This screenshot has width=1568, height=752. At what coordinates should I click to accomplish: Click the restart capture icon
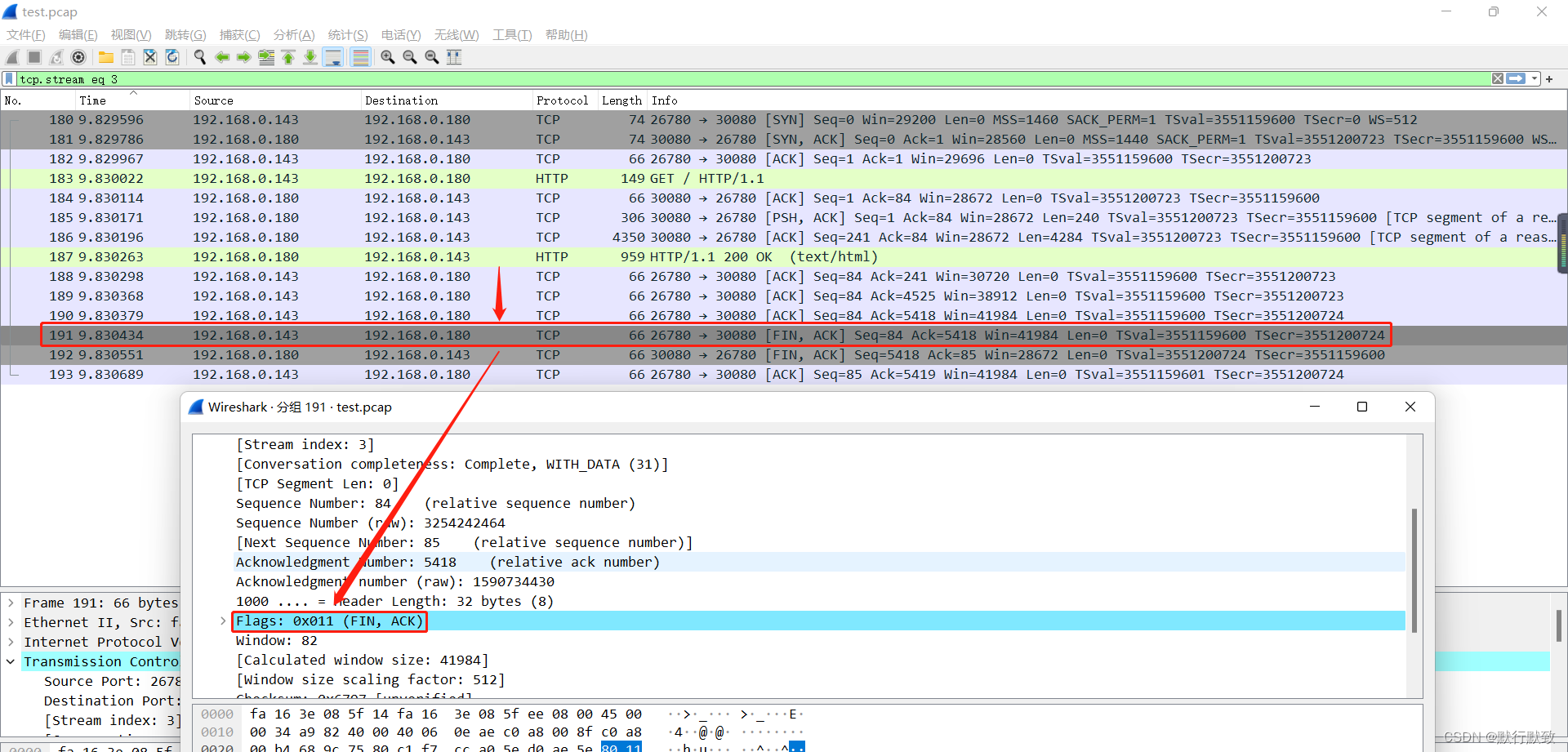(x=56, y=57)
